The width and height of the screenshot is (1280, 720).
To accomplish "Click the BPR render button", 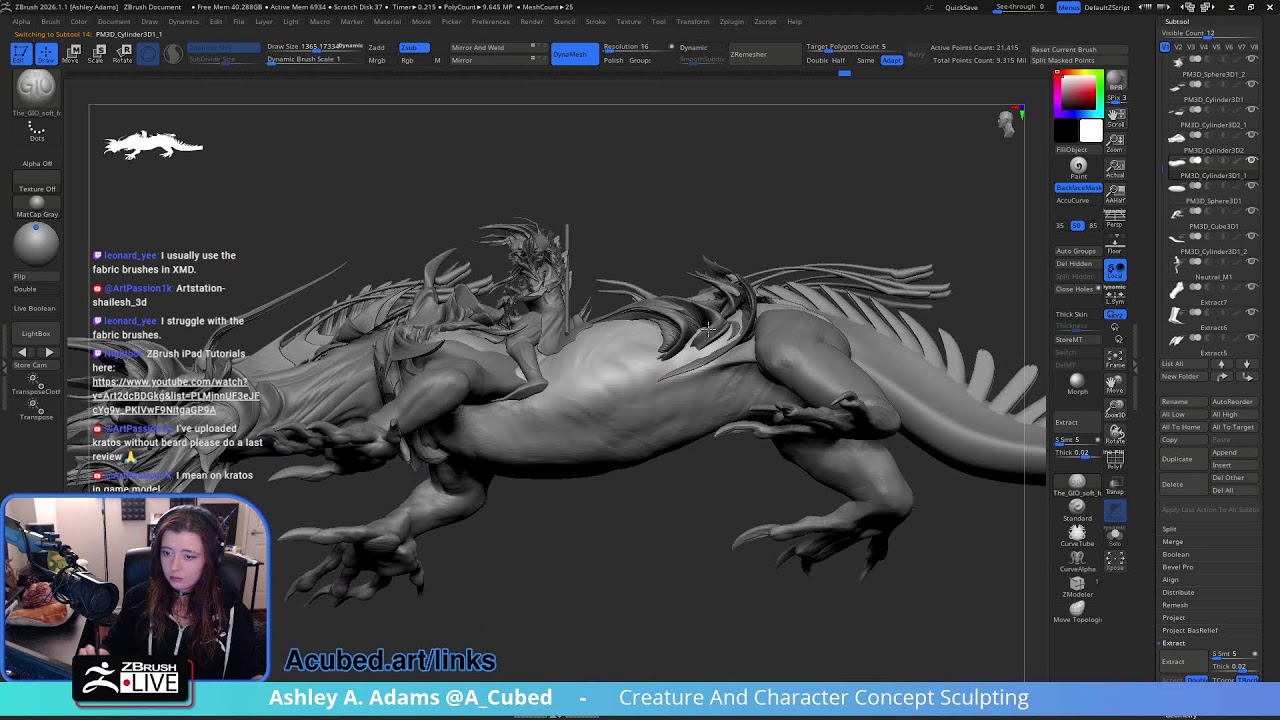I will point(1115,81).
